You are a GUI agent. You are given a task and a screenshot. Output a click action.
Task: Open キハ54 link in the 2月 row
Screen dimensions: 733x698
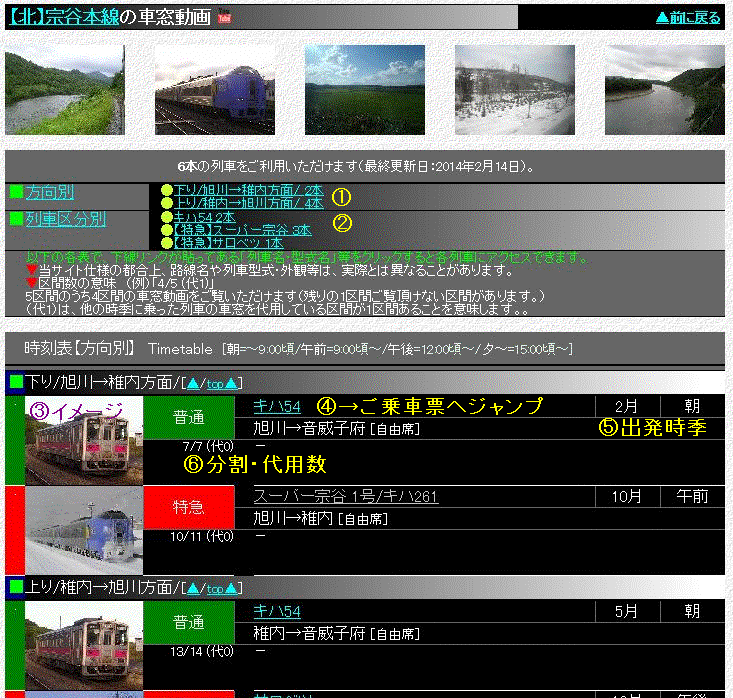click(277, 407)
